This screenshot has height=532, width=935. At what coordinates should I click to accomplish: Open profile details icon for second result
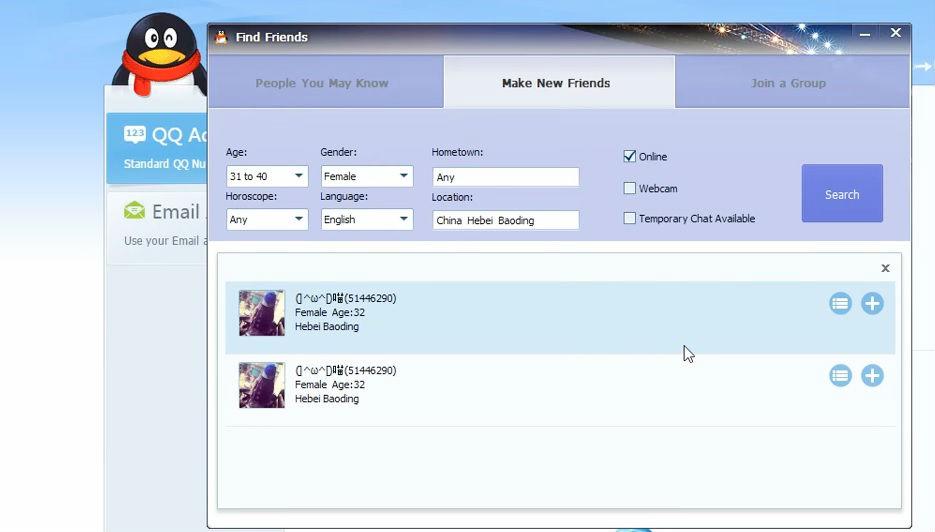click(840, 376)
